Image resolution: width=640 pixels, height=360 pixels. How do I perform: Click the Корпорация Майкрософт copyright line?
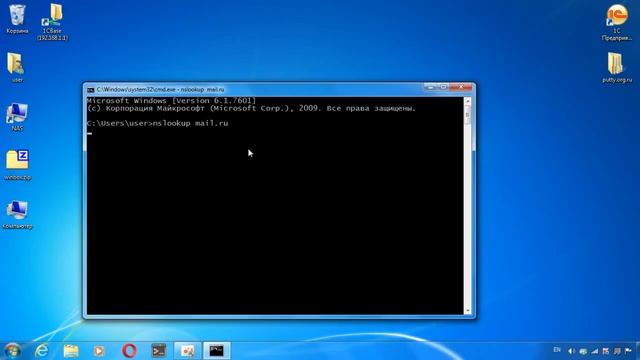click(x=251, y=109)
